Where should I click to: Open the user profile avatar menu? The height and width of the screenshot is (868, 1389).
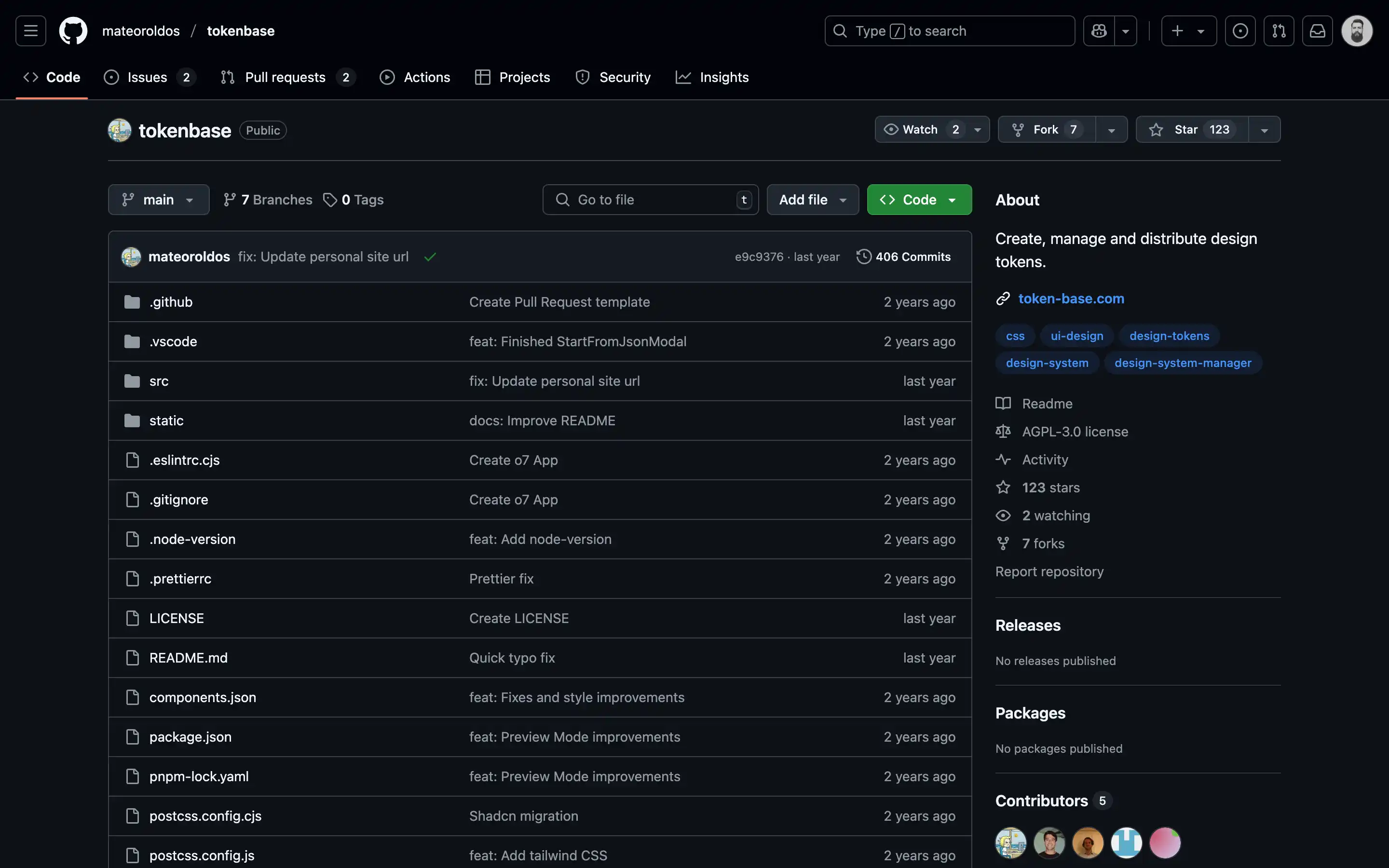(x=1357, y=31)
